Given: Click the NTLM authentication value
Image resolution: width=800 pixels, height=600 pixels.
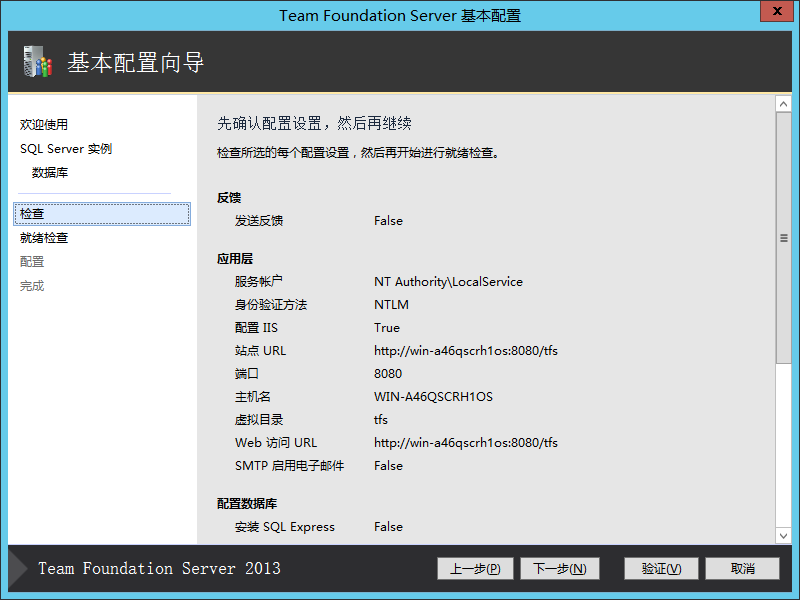Looking at the screenshot, I should (x=391, y=305).
